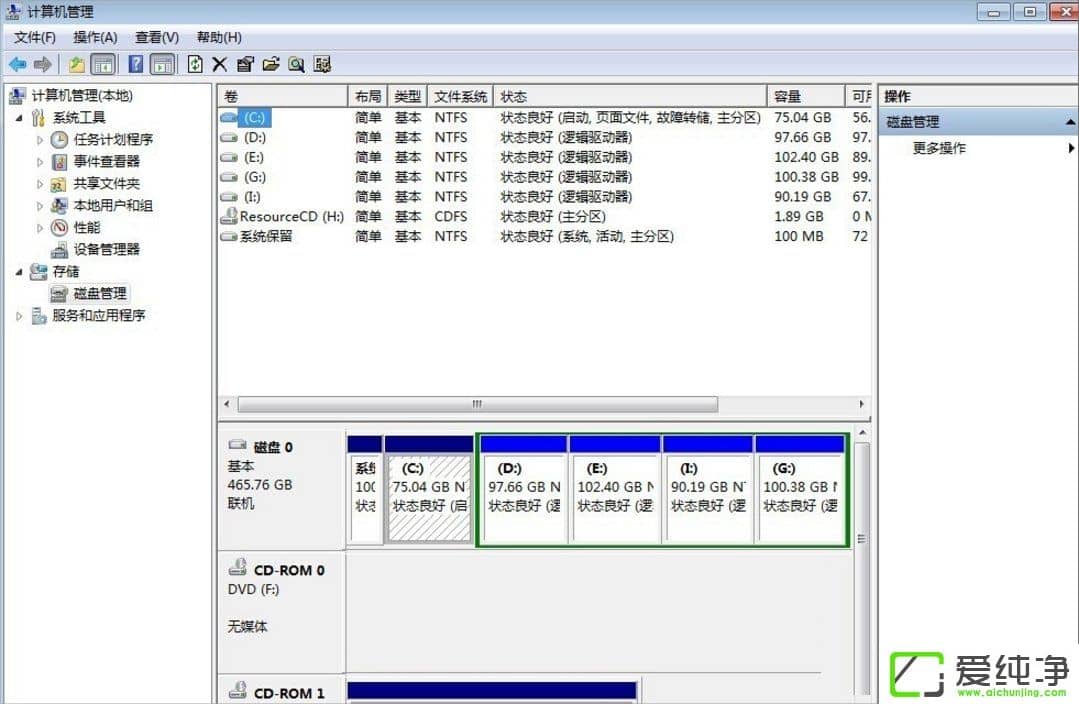Toggle the console tree pane visibility
1079x704 pixels.
104,64
